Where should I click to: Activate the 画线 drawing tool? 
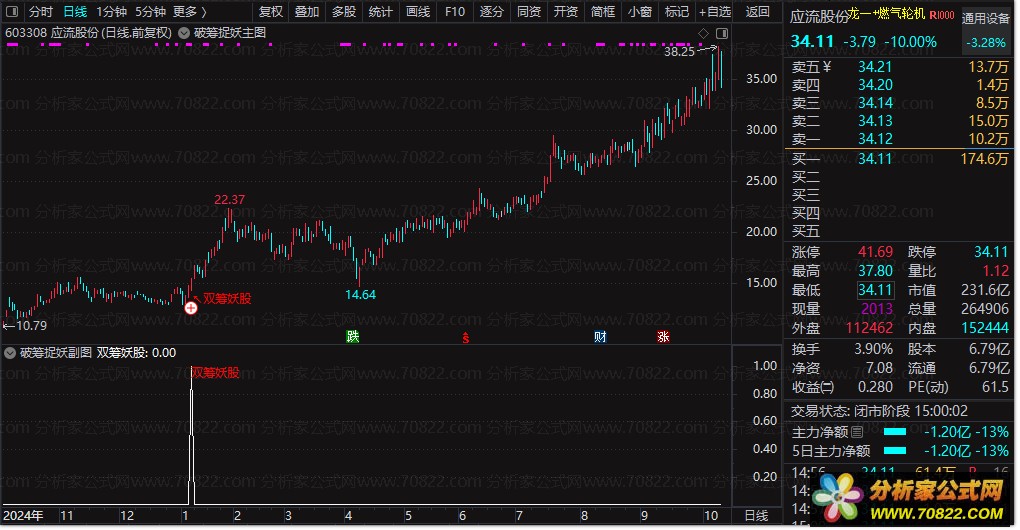click(x=418, y=12)
